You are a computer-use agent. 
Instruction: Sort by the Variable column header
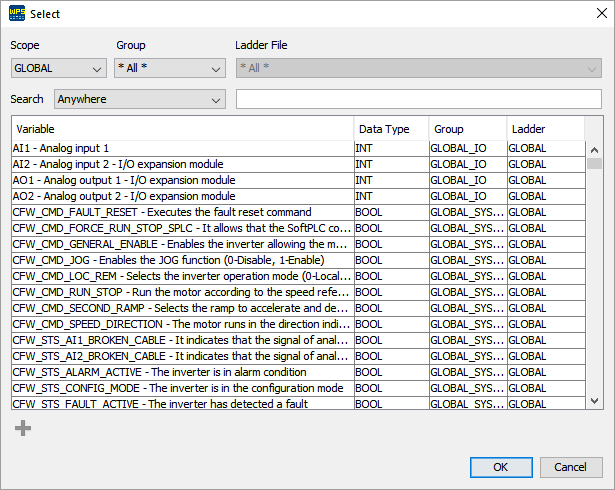point(183,130)
